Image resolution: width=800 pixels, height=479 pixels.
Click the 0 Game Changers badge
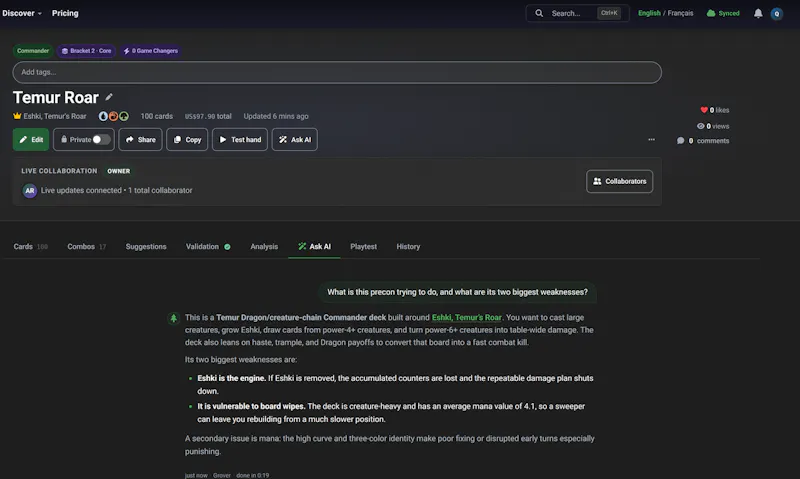tap(151, 51)
